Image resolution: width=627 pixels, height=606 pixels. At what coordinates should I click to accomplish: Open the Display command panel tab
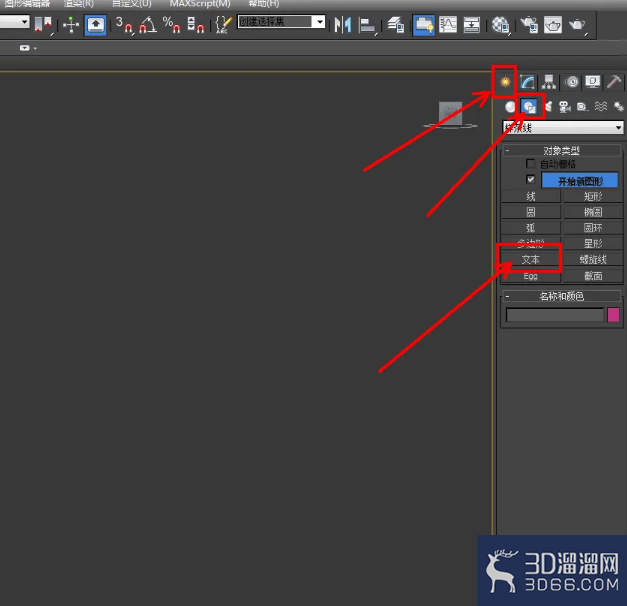(x=593, y=82)
